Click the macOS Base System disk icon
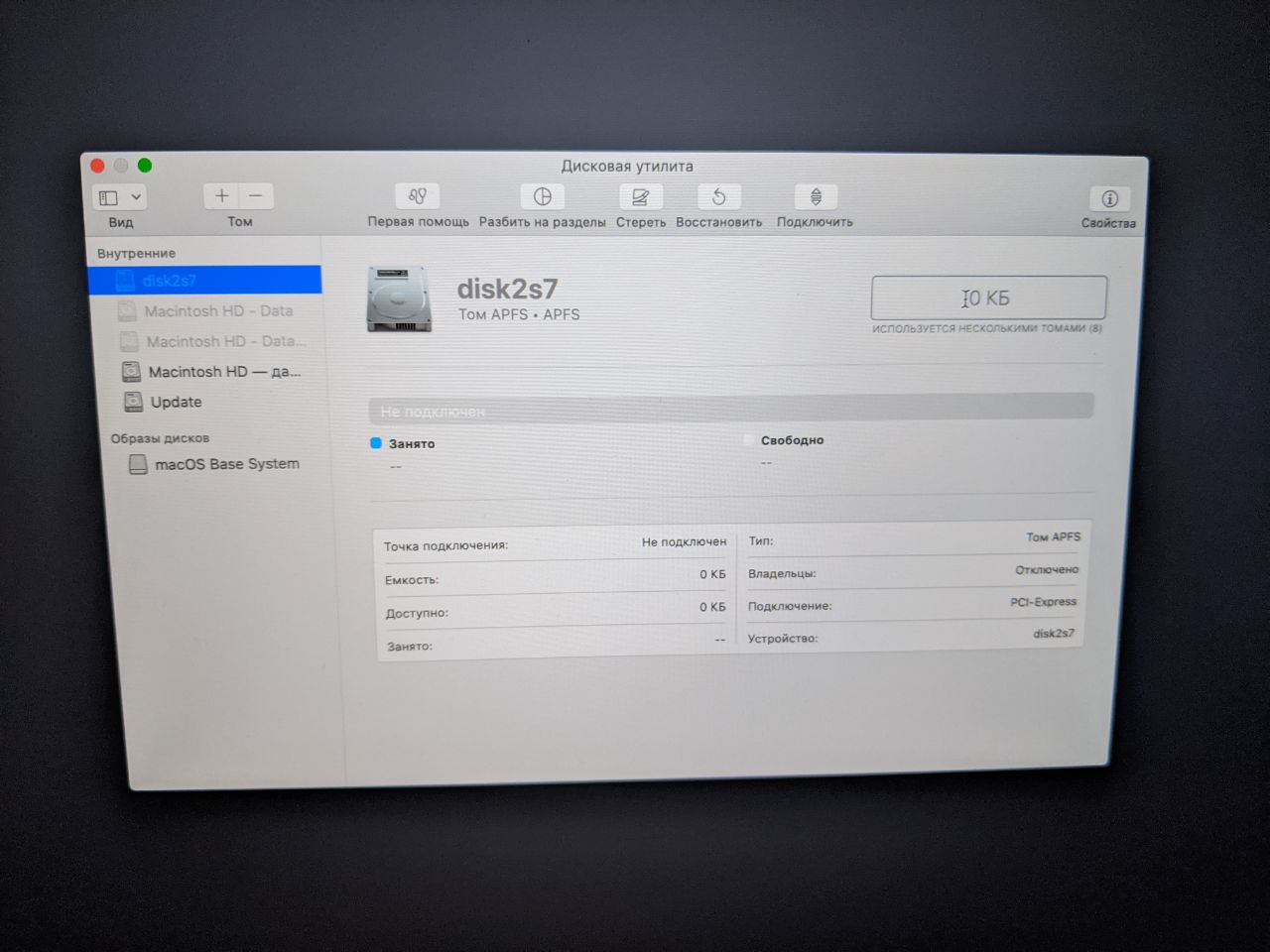The width and height of the screenshot is (1270, 952). (138, 464)
